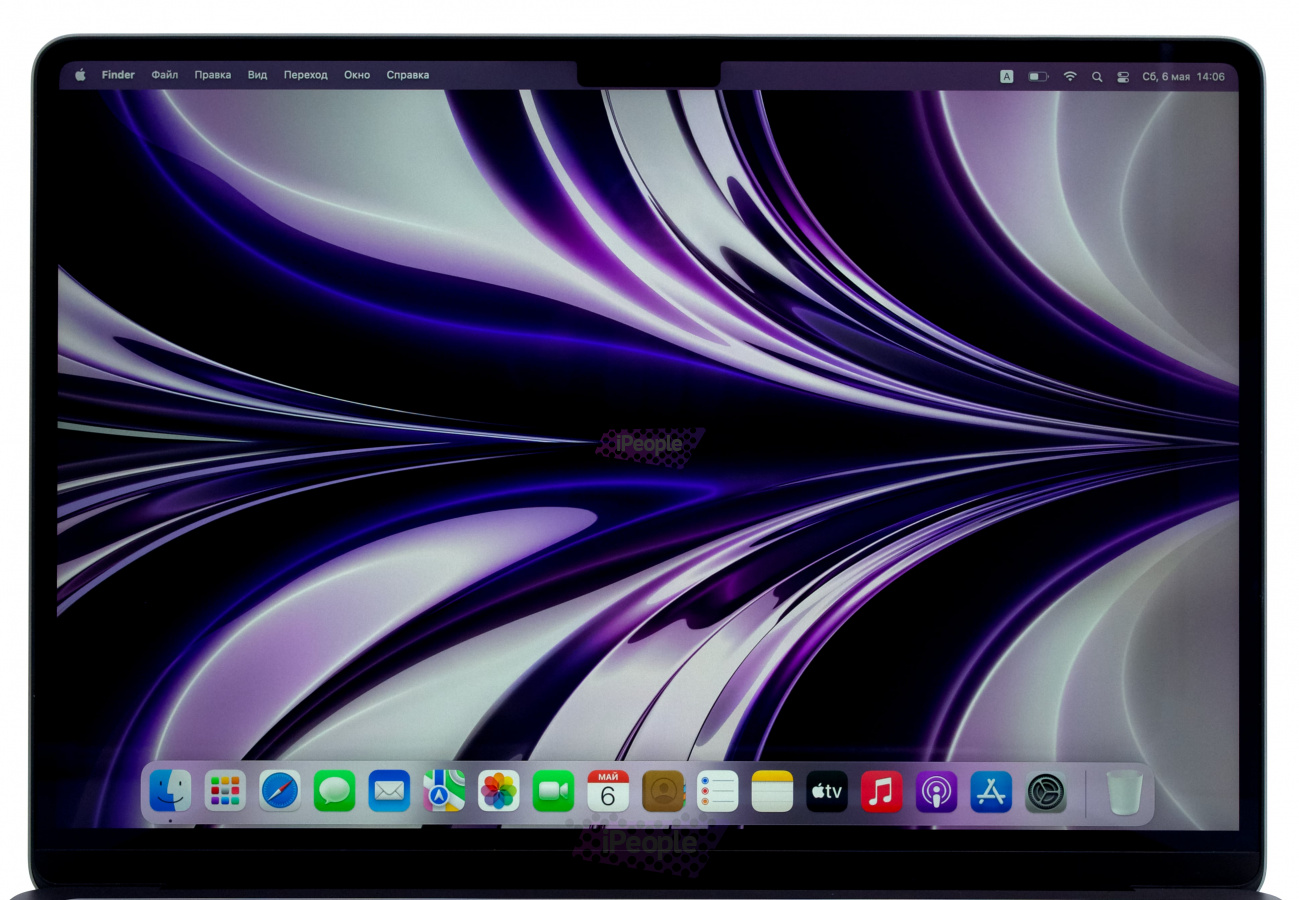Screen dimensions: 1299x900
Task: Launch the Apple TV app
Action: (x=827, y=791)
